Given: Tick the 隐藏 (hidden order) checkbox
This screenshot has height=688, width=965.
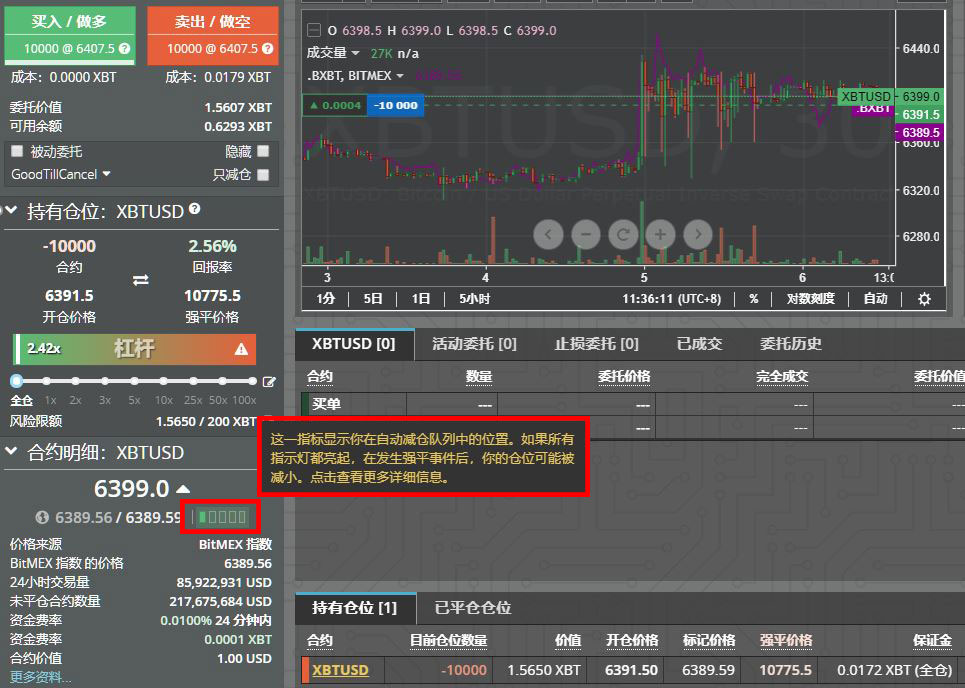Looking at the screenshot, I should 263,151.
